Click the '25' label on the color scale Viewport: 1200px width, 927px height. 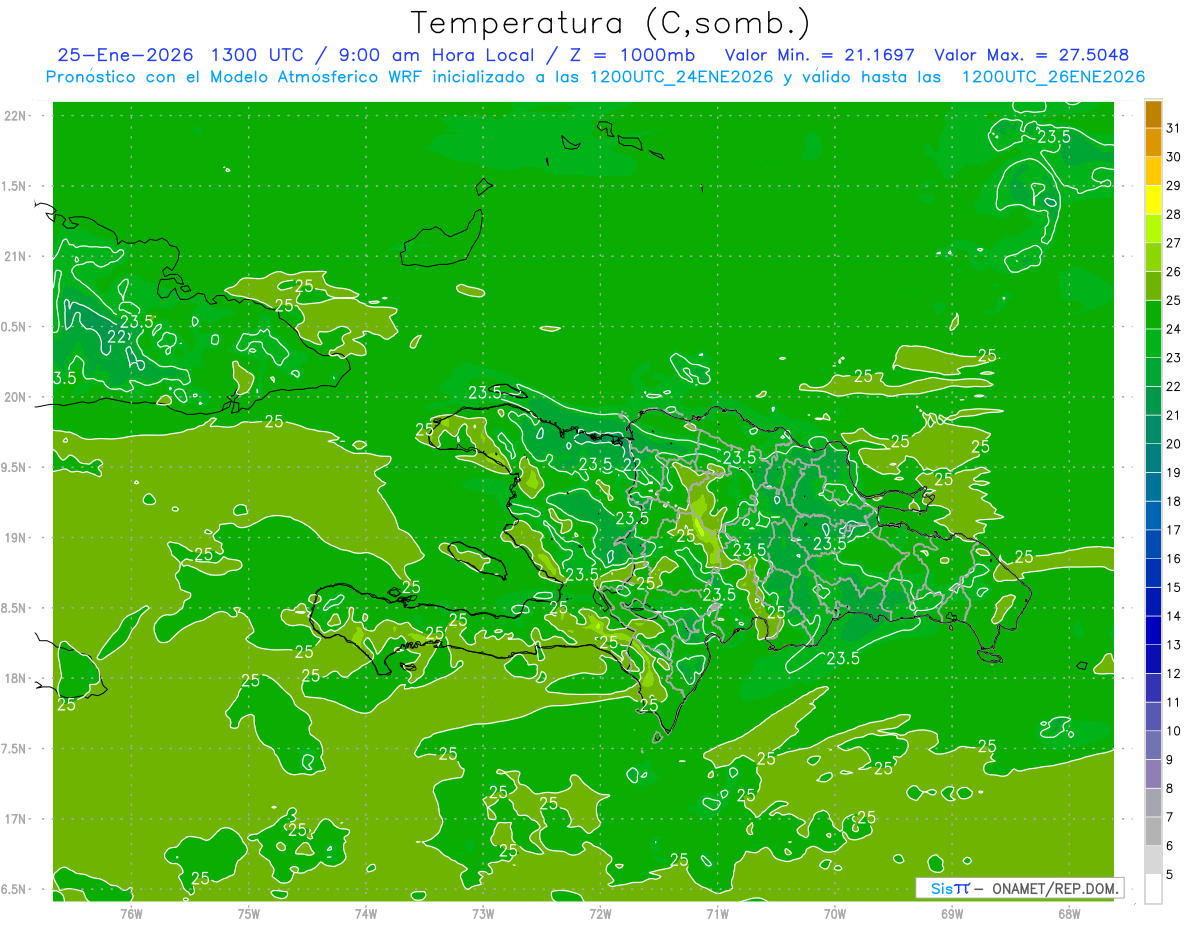[1174, 300]
